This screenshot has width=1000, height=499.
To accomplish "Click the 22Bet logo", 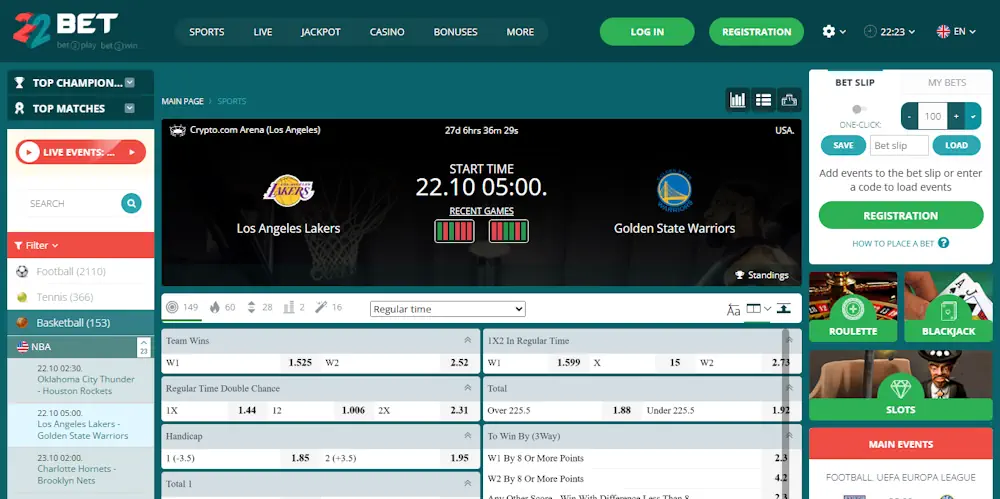I will (x=66, y=31).
